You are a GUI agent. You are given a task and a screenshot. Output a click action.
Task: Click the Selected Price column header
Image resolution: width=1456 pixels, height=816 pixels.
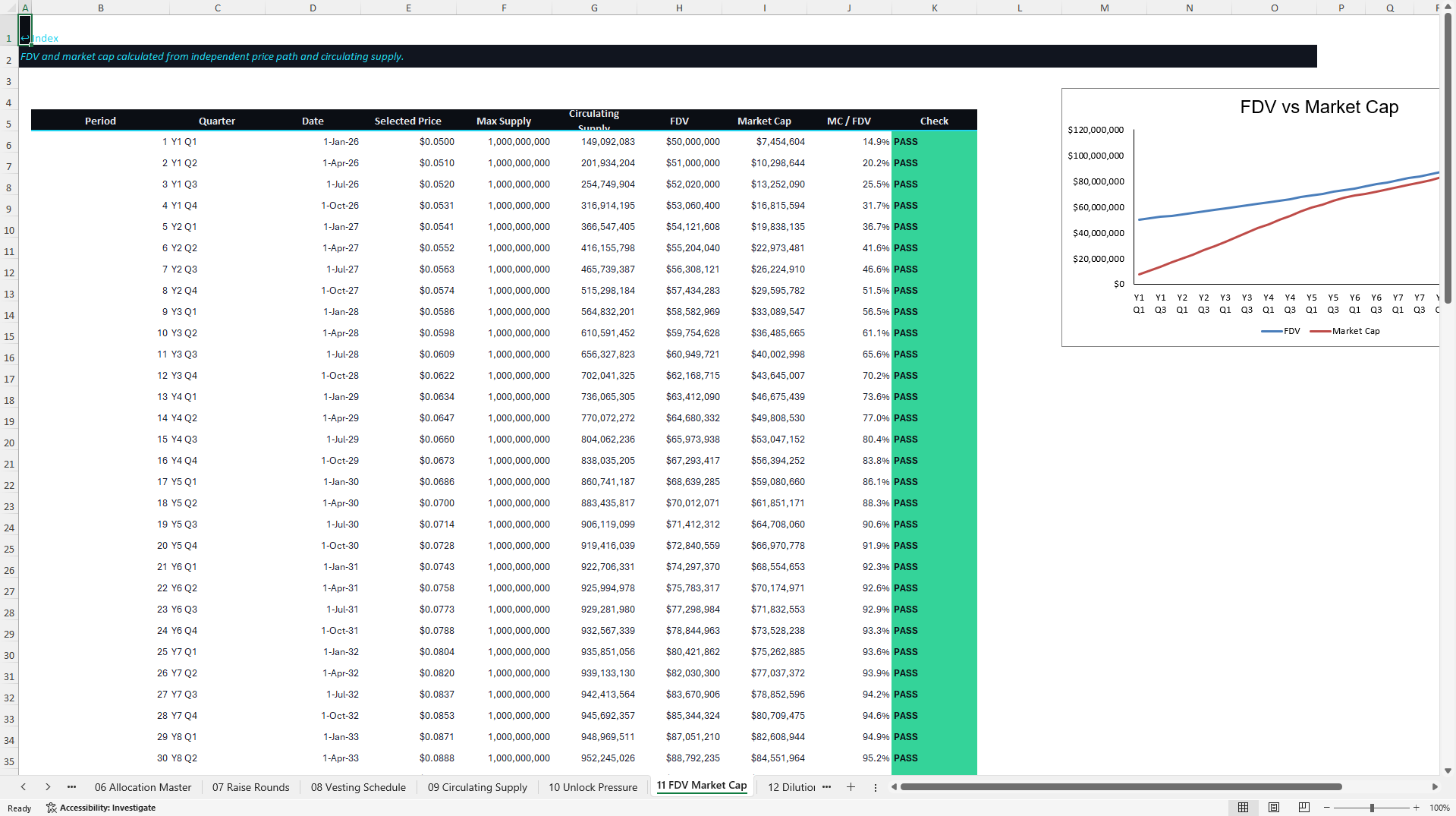pyautogui.click(x=407, y=121)
